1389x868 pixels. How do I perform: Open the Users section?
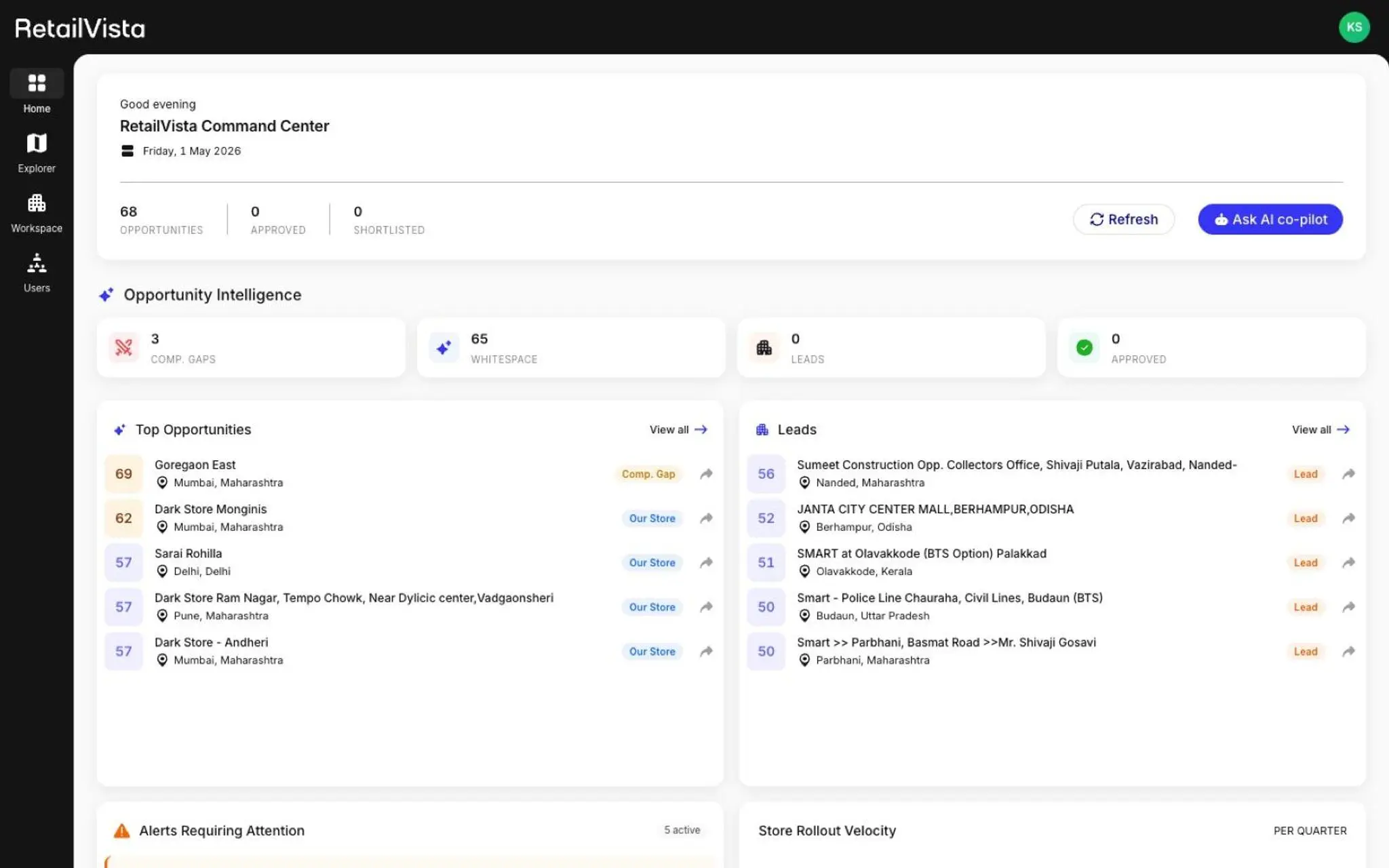pos(37,273)
